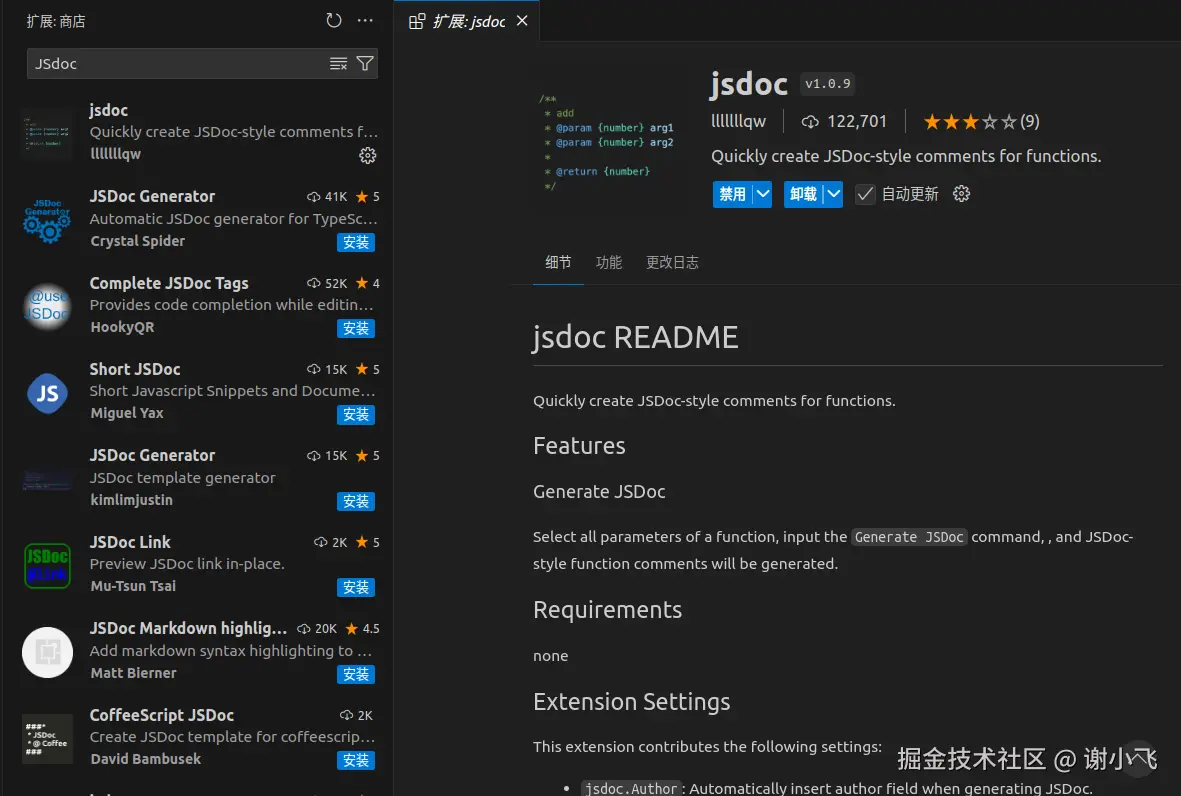
Task: Install JSDoc Generator by kimlimjustin
Action: 356,502
